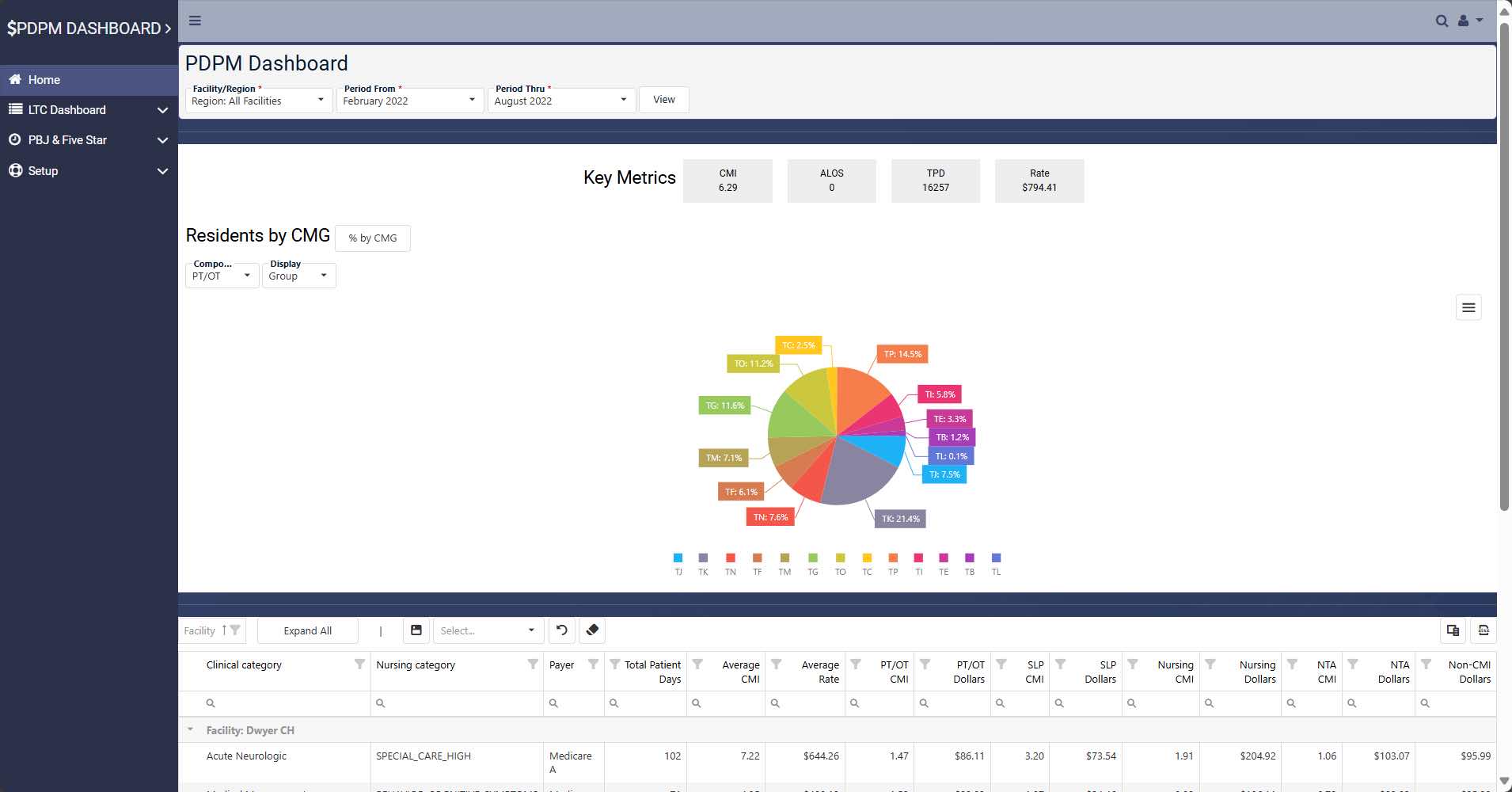Viewport: 1512px width, 792px height.
Task: Open the Facility/Region dropdown
Action: click(258, 101)
